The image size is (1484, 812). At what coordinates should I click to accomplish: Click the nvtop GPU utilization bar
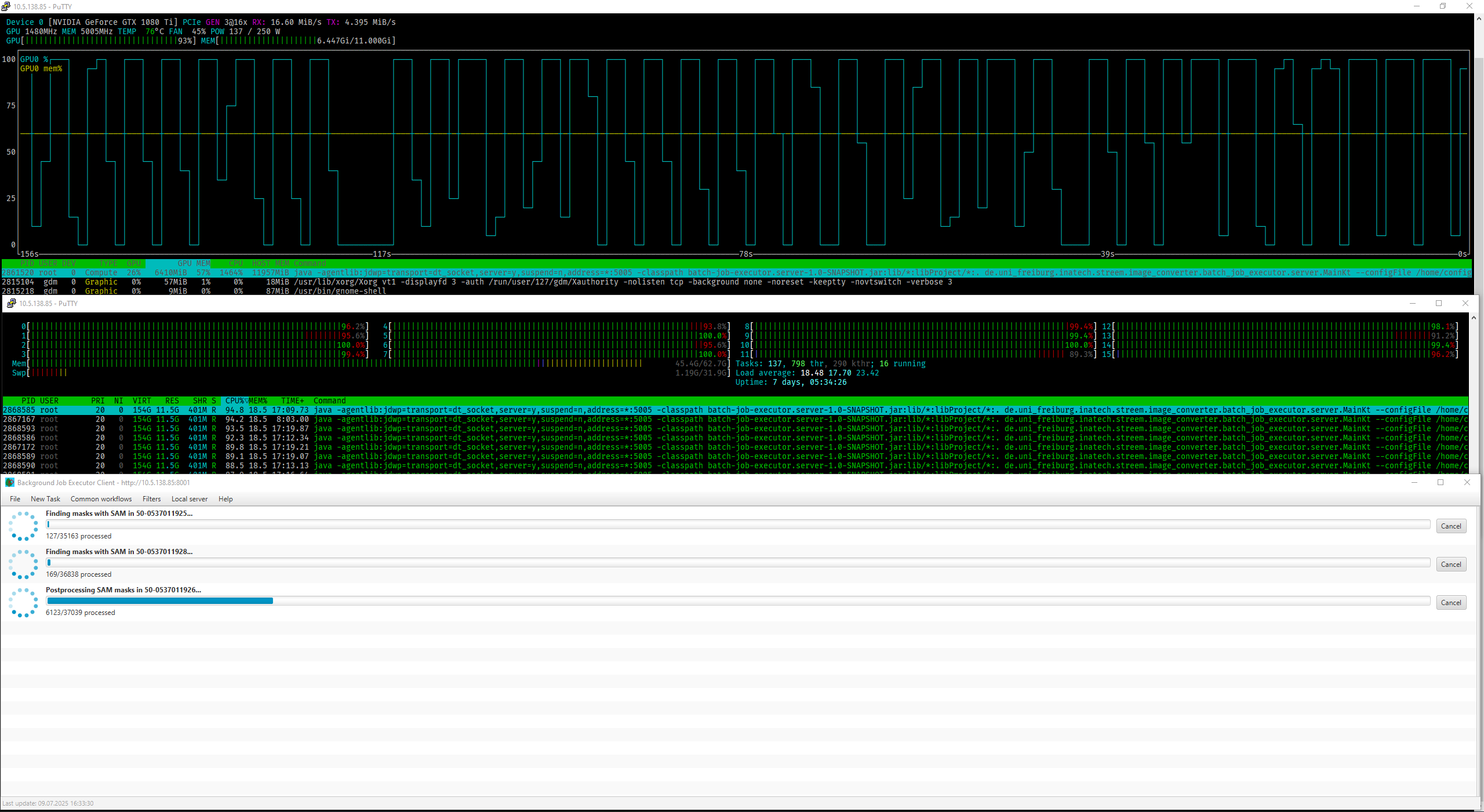pyautogui.click(x=101, y=41)
